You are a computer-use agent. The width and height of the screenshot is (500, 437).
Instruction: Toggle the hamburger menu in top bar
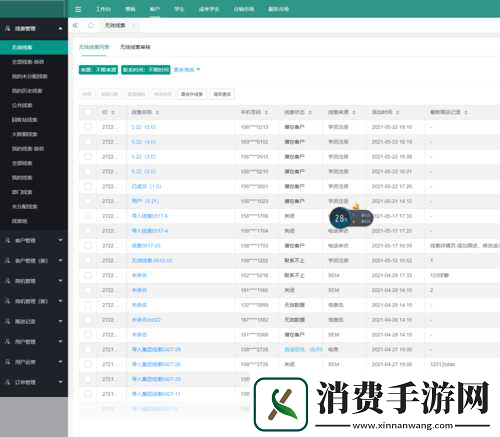tap(78, 9)
